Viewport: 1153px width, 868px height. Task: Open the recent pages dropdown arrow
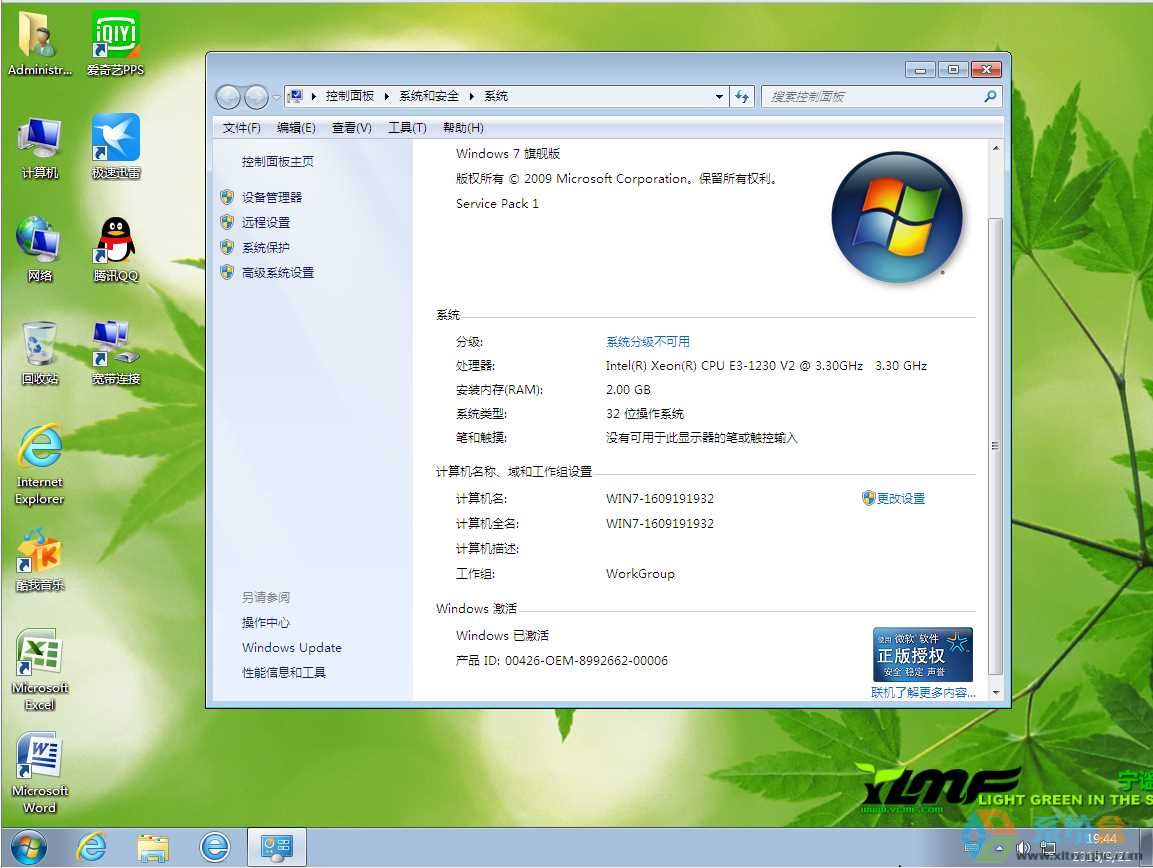tap(276, 97)
